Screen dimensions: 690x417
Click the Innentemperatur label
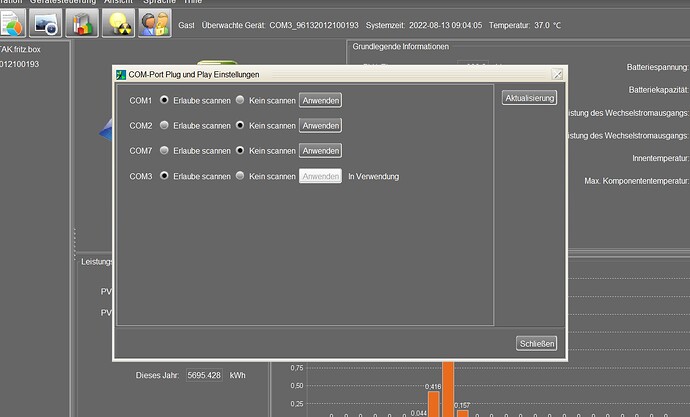click(660, 158)
